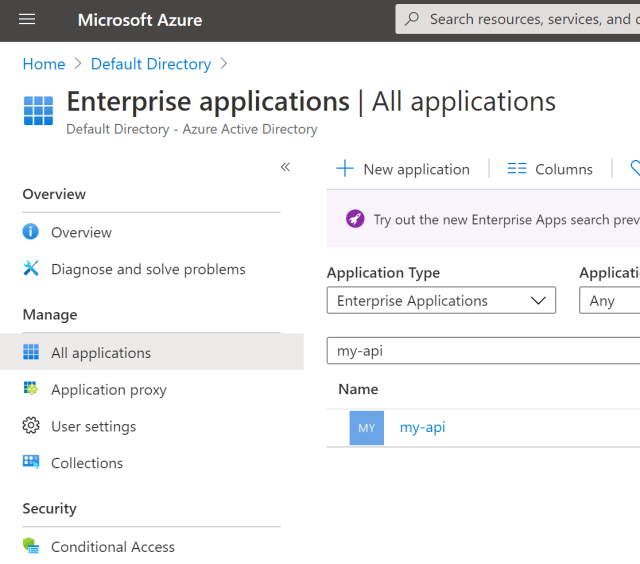Open the Columns chooser

click(x=550, y=169)
